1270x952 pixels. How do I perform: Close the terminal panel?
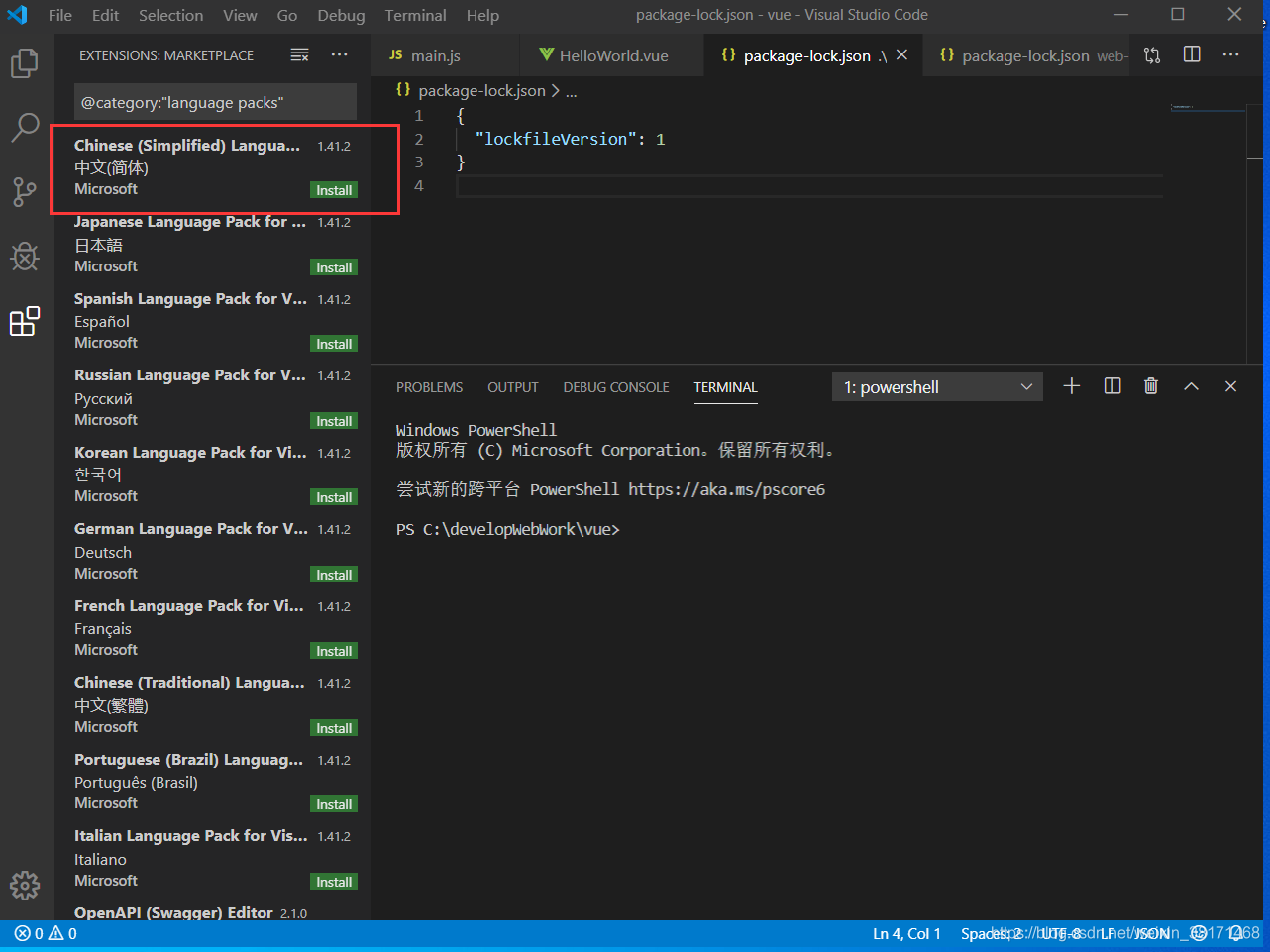(1231, 386)
